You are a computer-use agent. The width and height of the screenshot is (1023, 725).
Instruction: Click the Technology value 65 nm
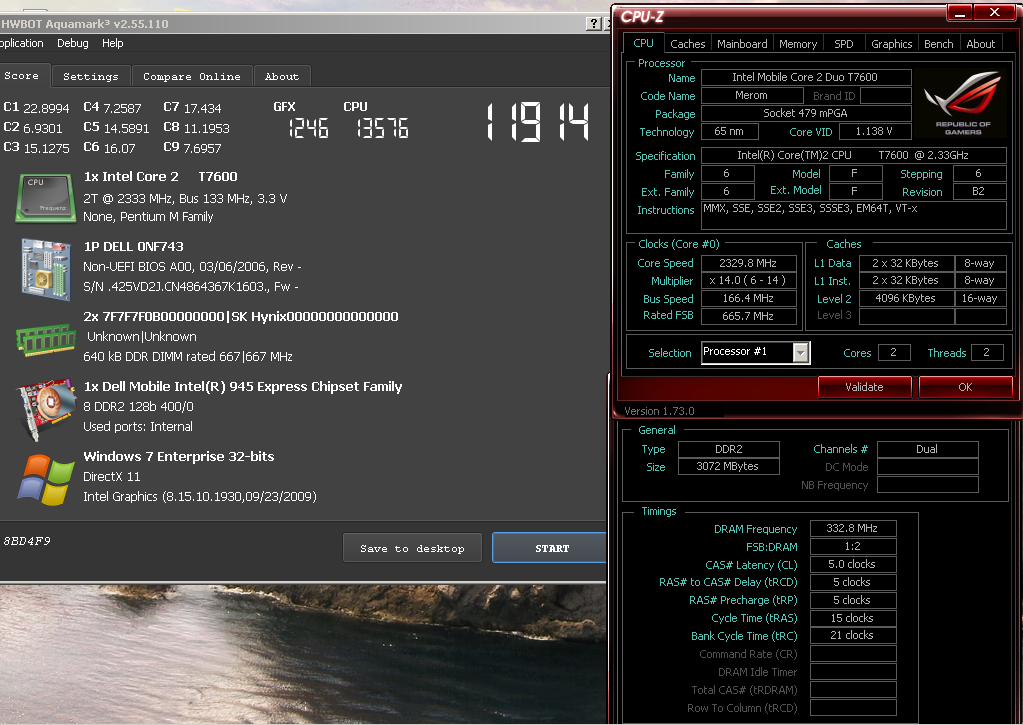(729, 131)
